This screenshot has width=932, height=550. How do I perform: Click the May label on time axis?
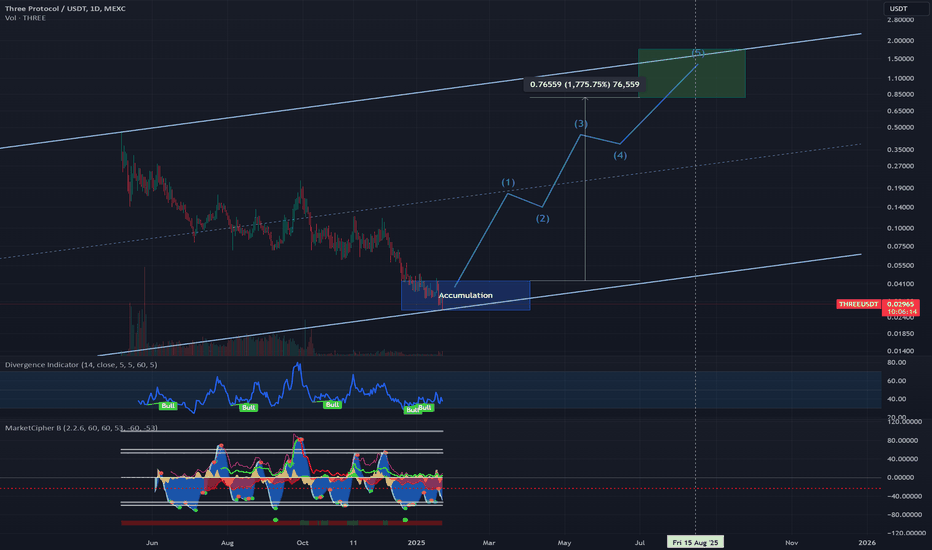[564, 543]
